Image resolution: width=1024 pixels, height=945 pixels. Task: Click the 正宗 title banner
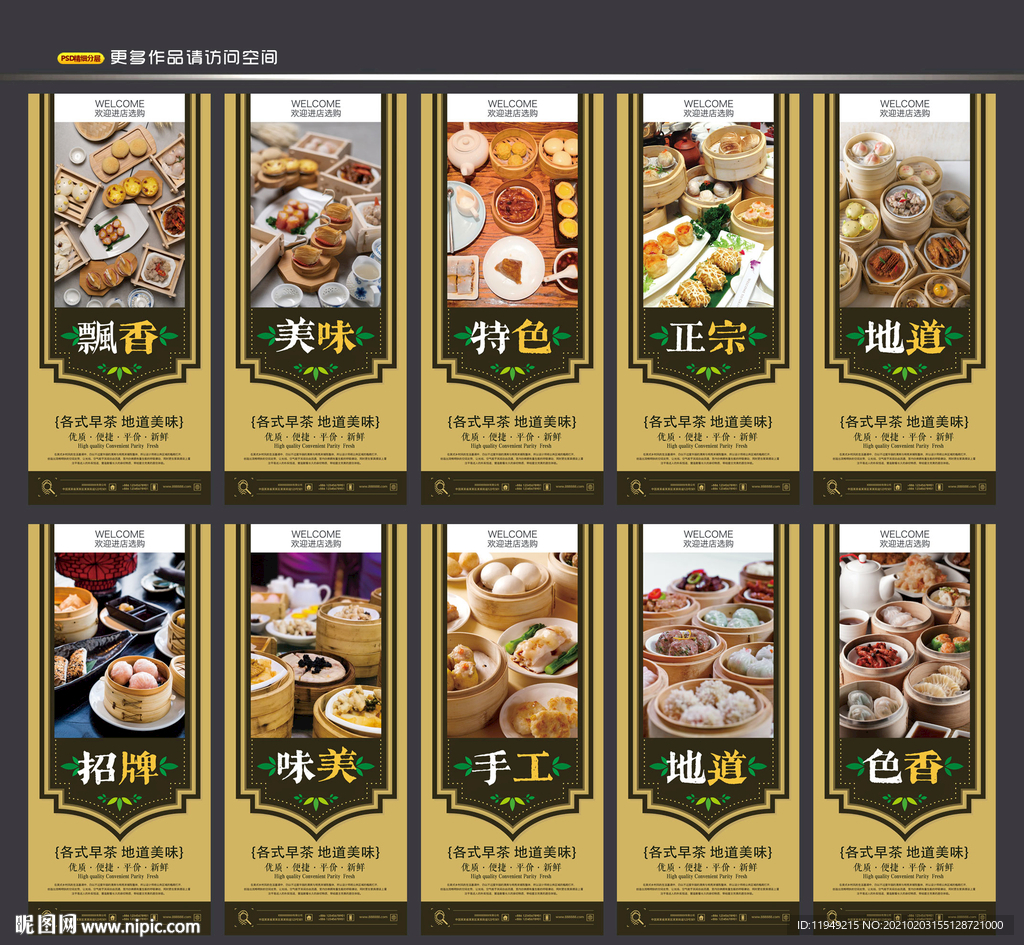click(x=709, y=337)
